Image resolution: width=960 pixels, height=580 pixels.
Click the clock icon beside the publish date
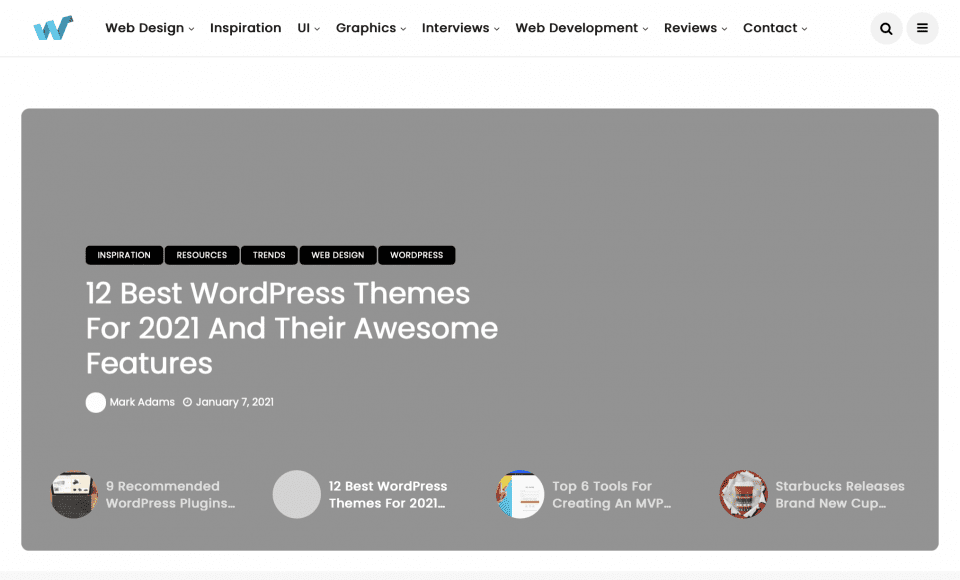[186, 402]
